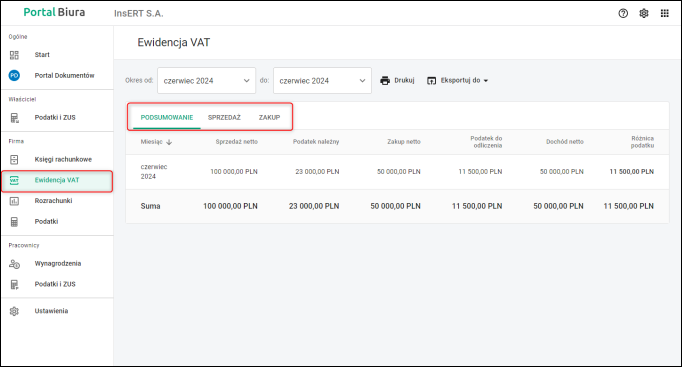The height and width of the screenshot is (367, 682).
Task: Click the owner's Podatki i ZUS calculator icon
Action: pos(14,118)
